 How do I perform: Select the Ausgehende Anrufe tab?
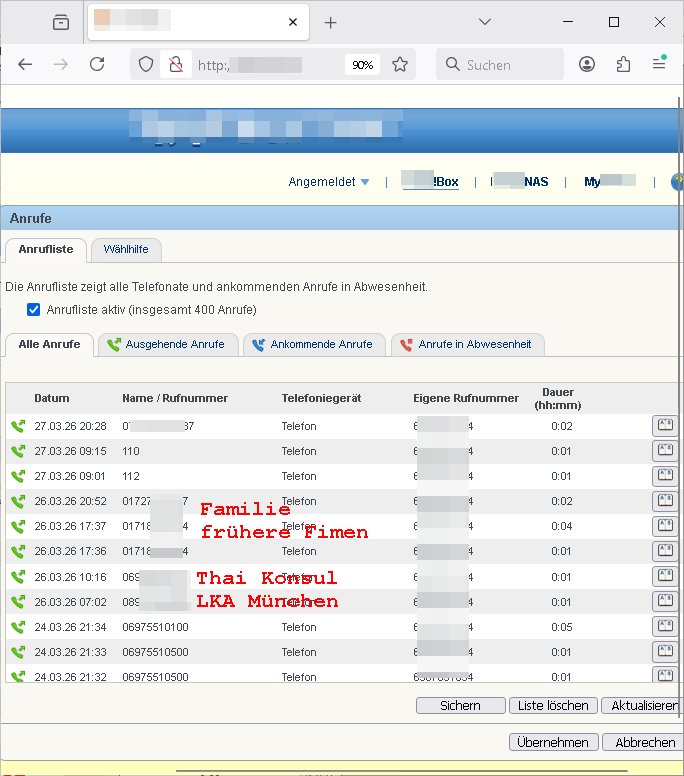(173, 344)
